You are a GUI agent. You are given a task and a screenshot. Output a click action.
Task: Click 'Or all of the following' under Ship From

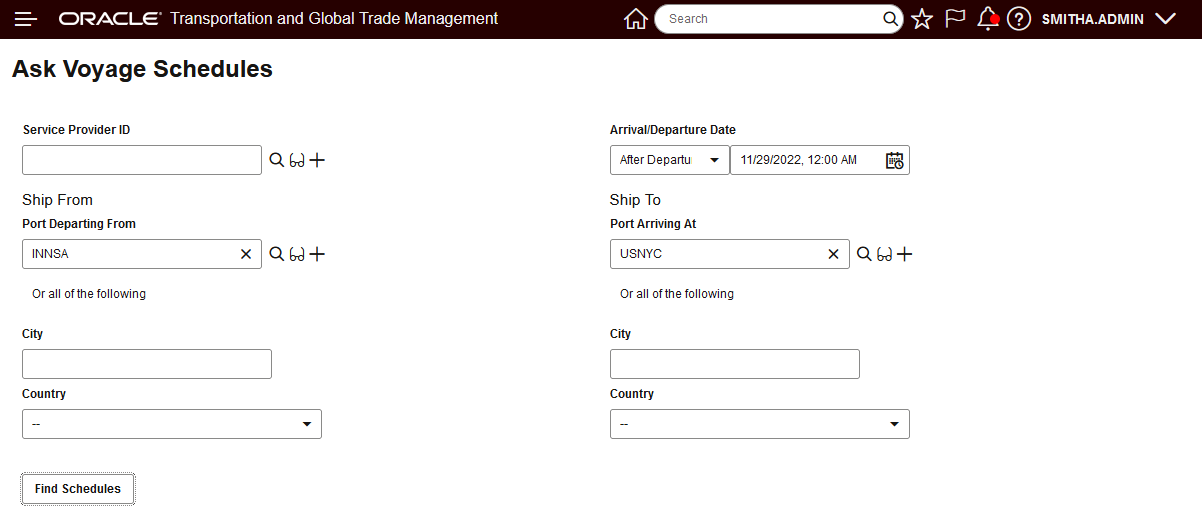coord(89,294)
